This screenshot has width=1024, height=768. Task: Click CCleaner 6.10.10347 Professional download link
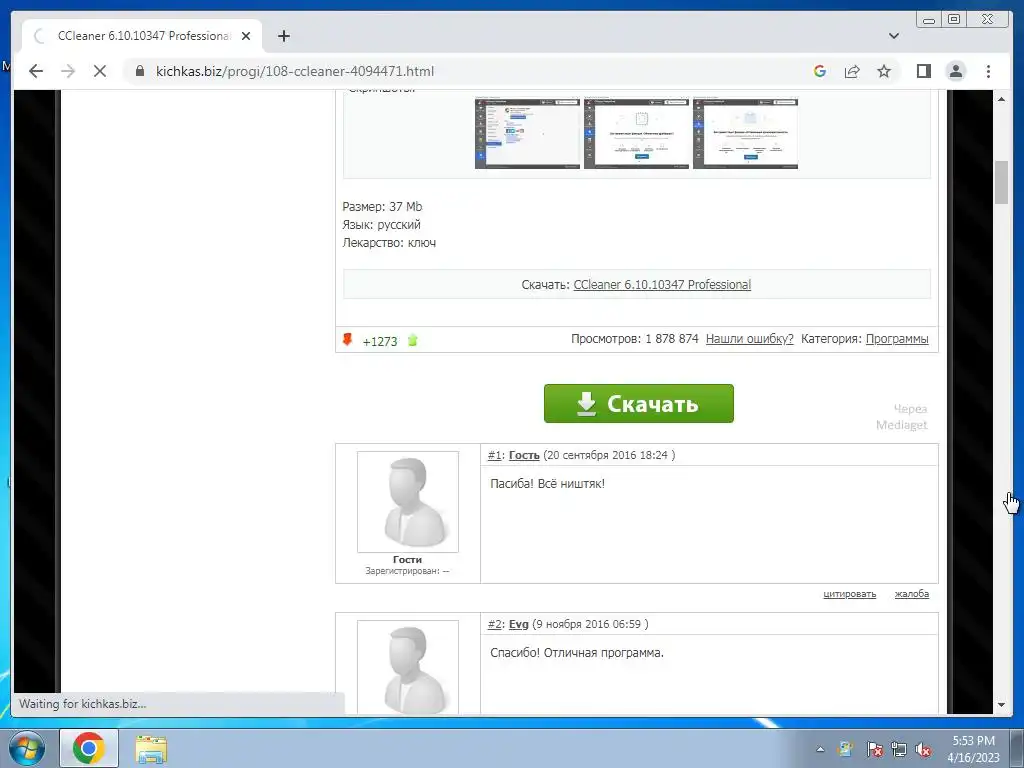tap(662, 285)
